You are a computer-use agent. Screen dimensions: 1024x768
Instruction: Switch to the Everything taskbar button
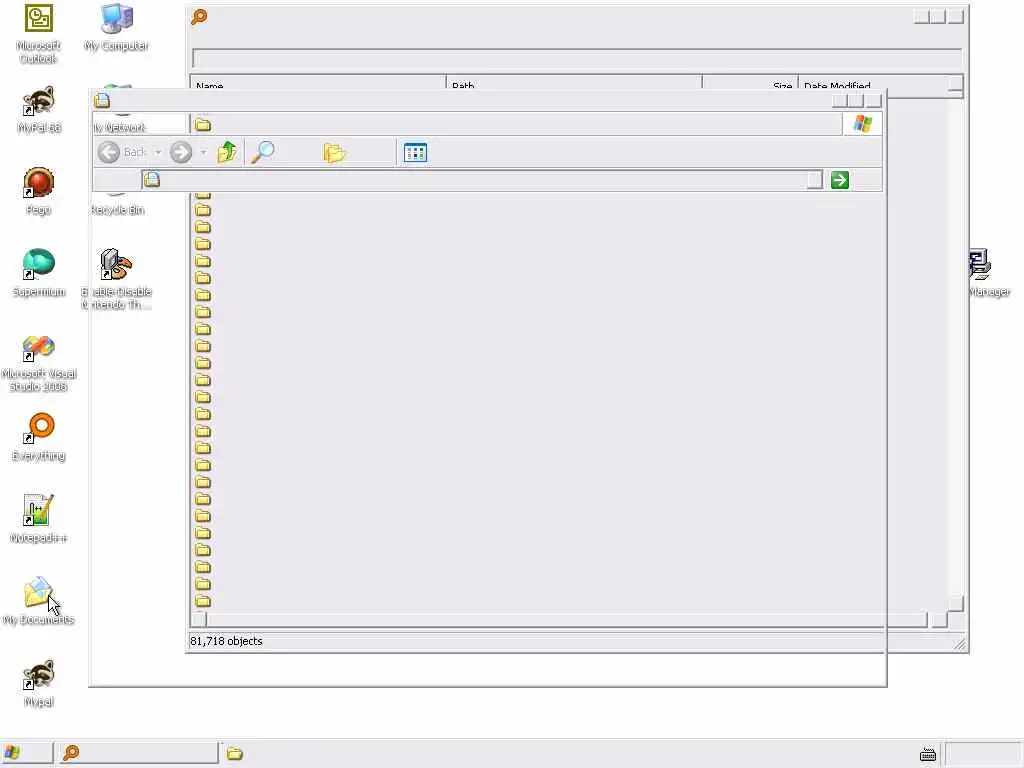pos(137,753)
